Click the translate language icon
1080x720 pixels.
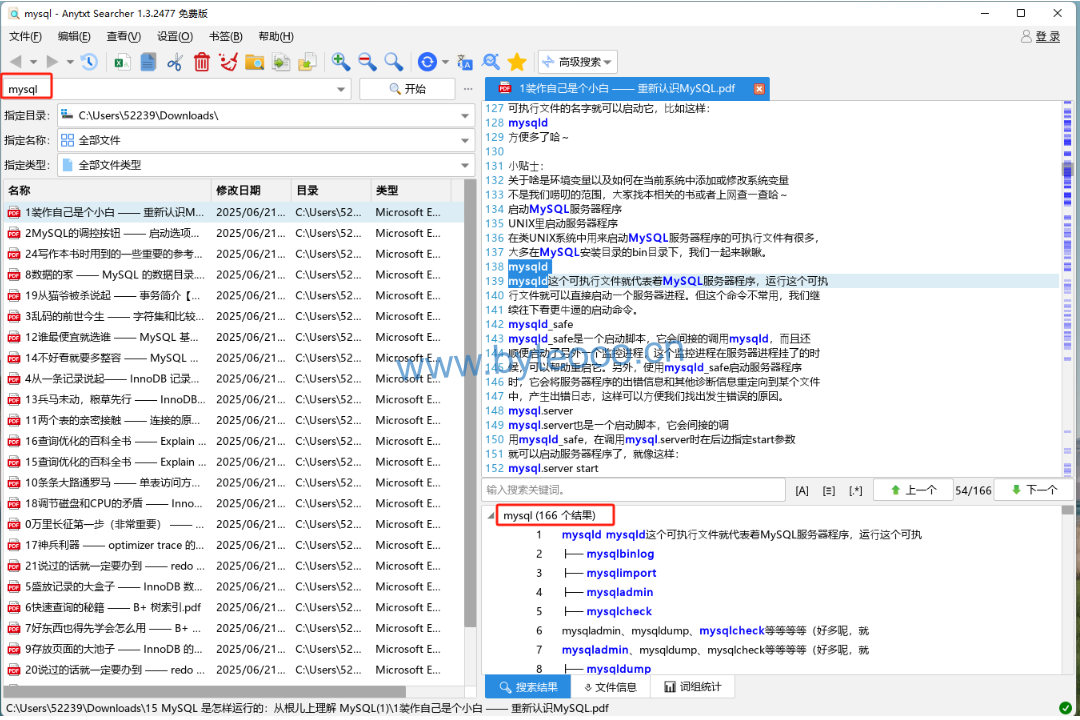pyautogui.click(x=465, y=62)
